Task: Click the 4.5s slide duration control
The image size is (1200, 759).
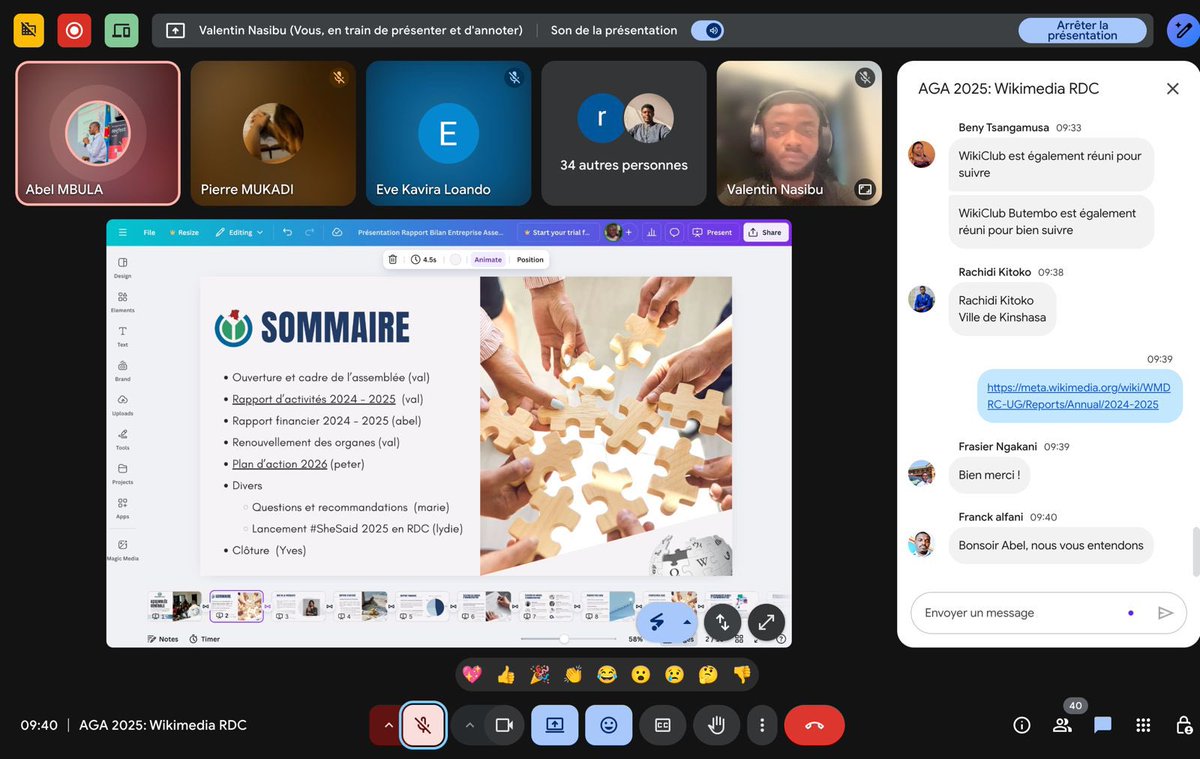Action: 424,259
